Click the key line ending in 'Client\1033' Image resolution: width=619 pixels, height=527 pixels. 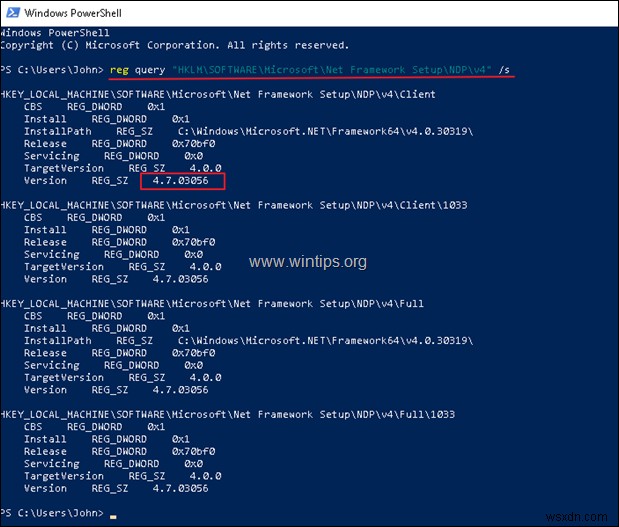coord(234,205)
